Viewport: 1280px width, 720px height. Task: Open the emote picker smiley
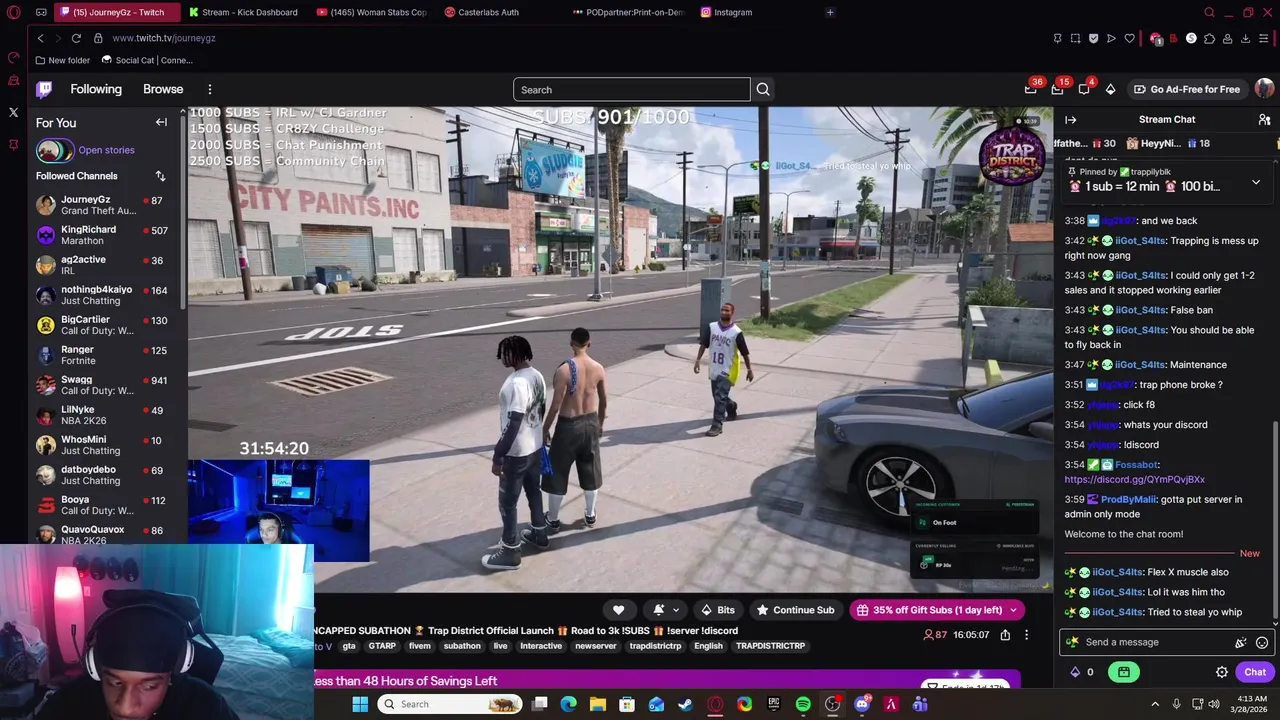click(x=1262, y=643)
